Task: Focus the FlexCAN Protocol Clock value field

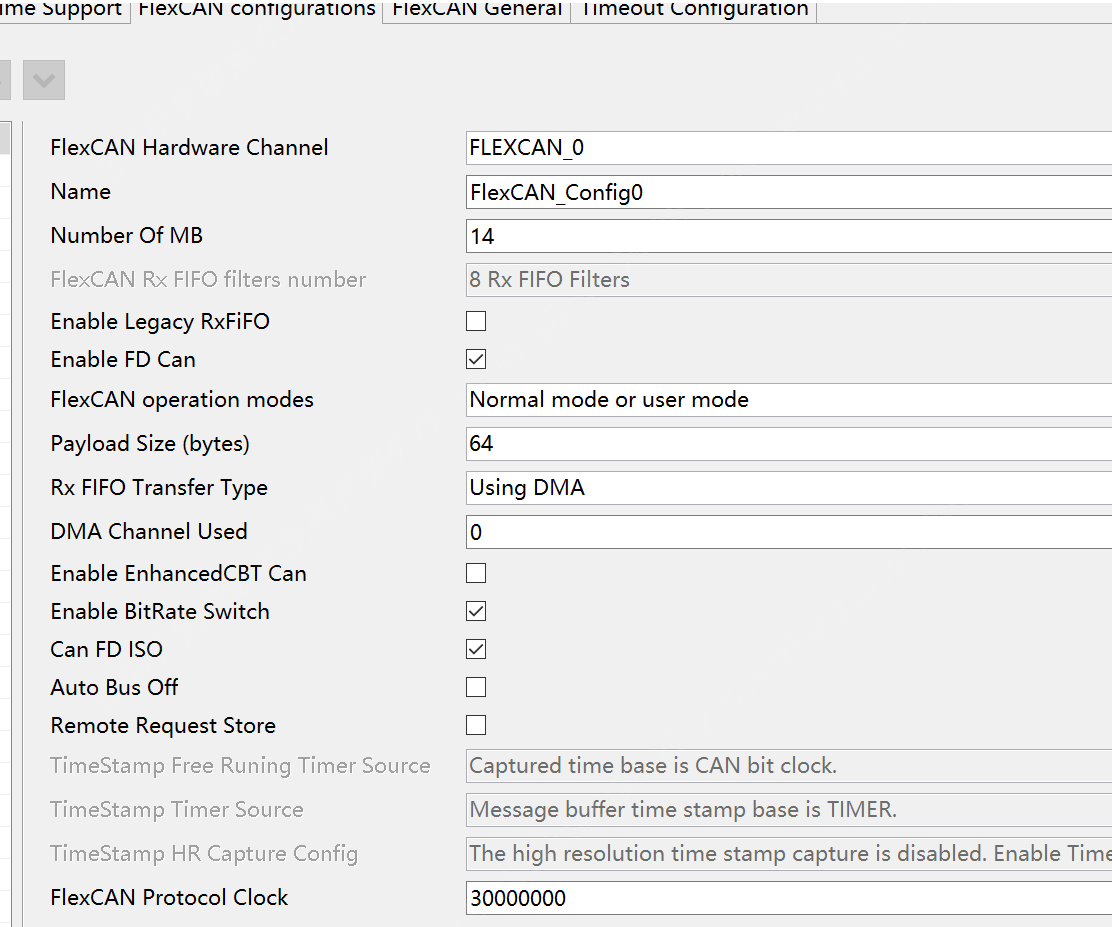Action: click(788, 898)
